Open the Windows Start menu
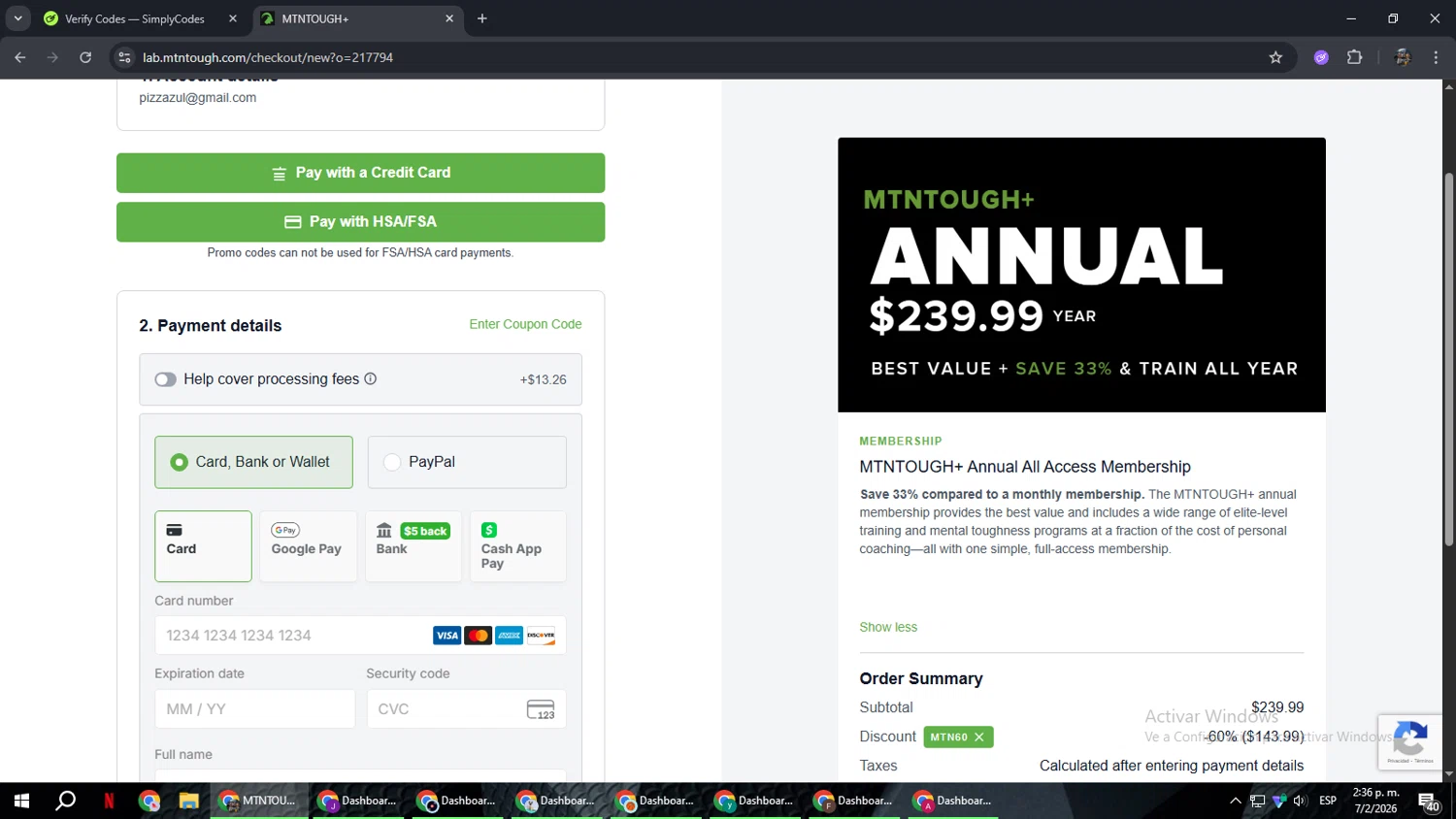The width and height of the screenshot is (1456, 819). pos(21,801)
